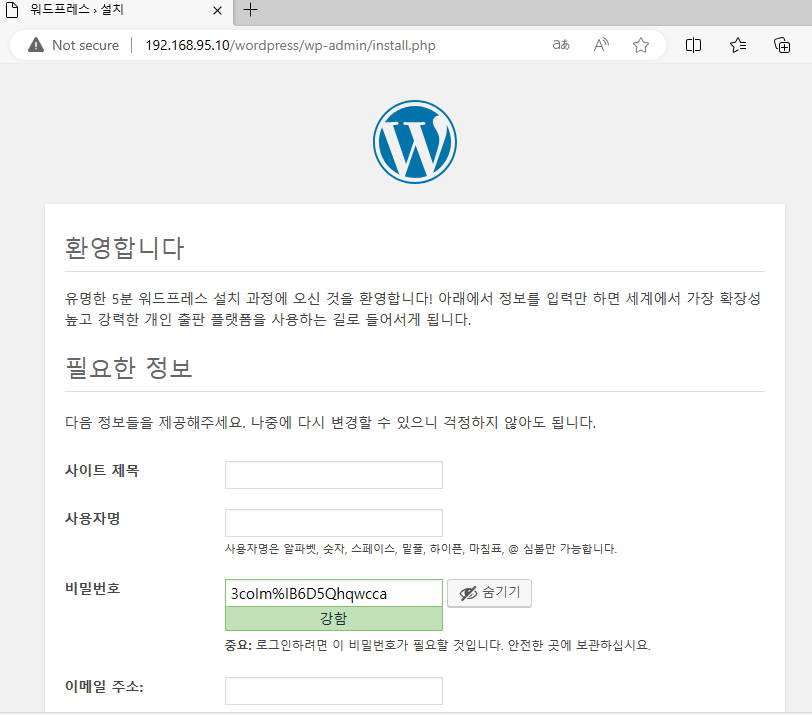Open the translate page icon
Viewport: 812px width, 715px height.
click(x=561, y=45)
